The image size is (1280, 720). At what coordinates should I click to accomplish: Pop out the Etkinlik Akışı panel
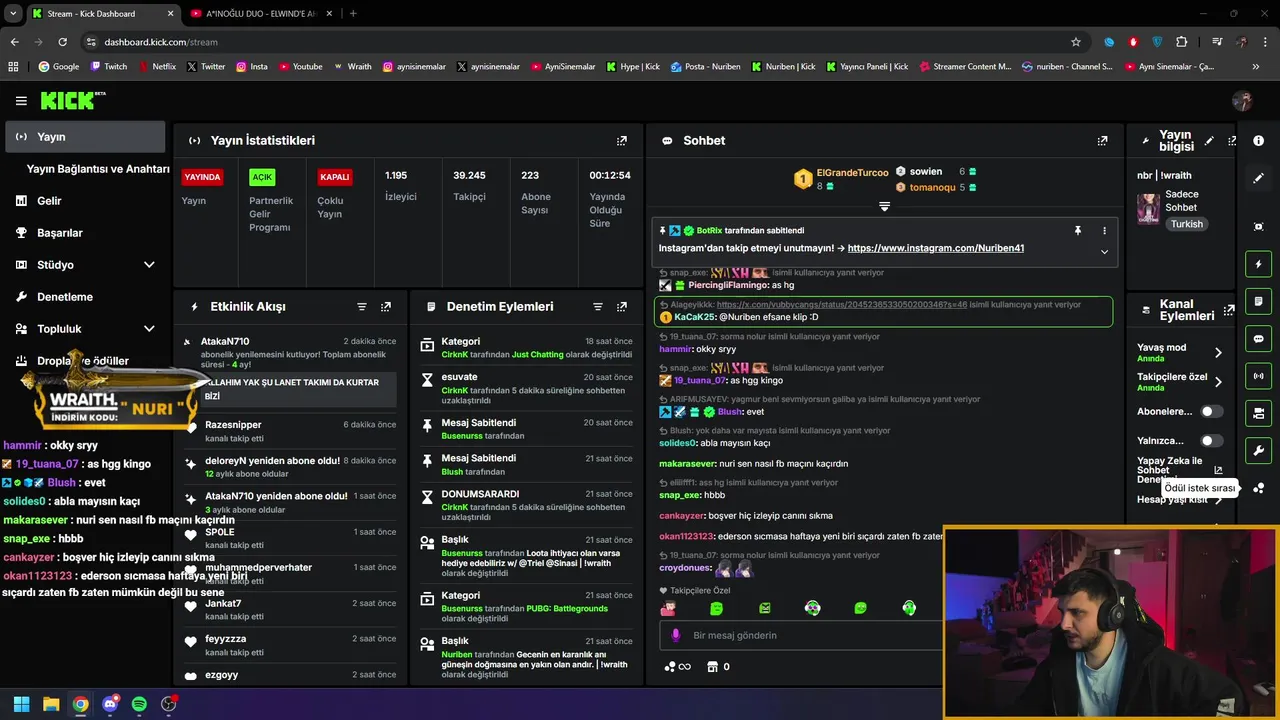386,307
